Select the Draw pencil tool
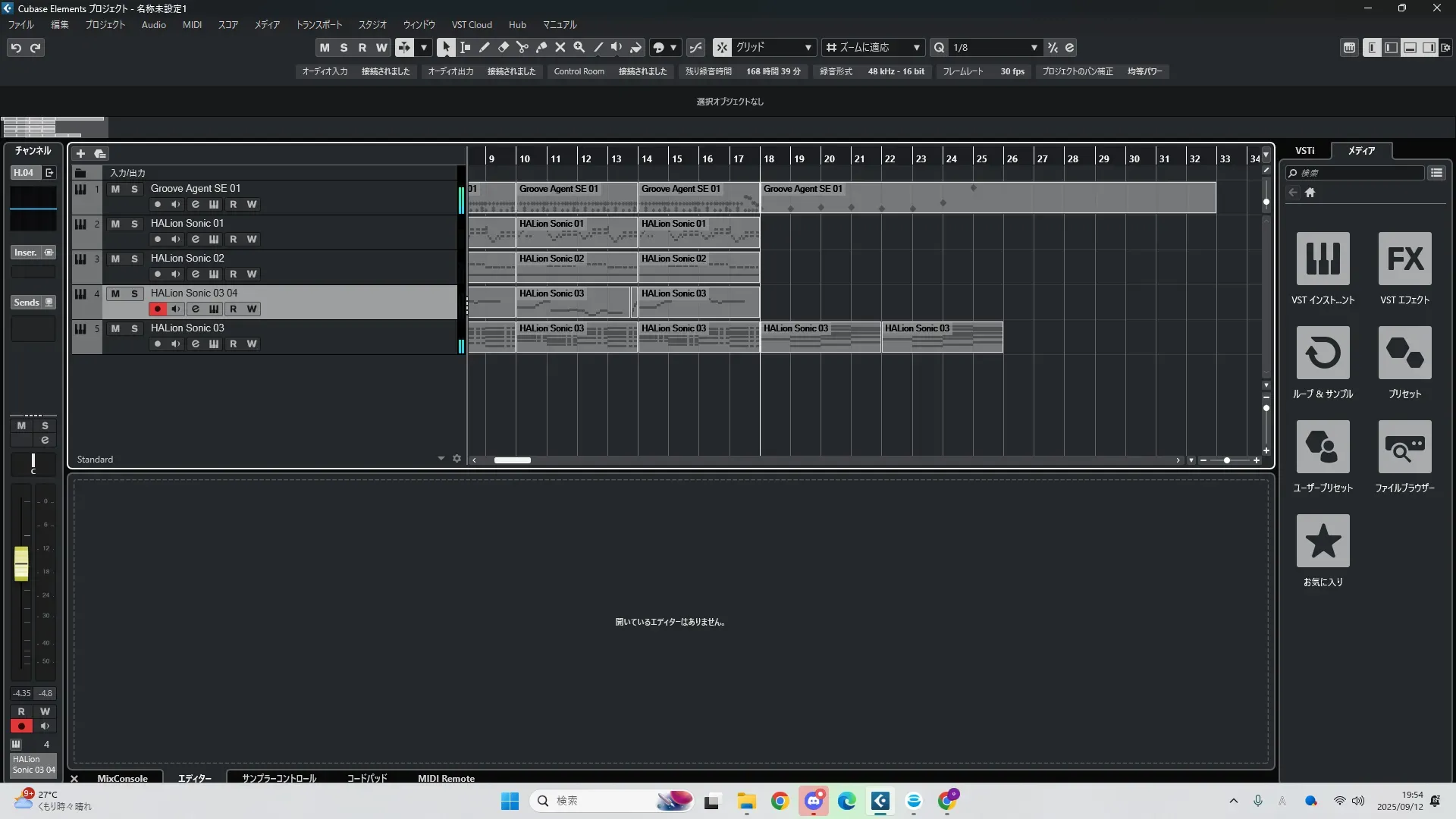The image size is (1456, 819). (484, 47)
